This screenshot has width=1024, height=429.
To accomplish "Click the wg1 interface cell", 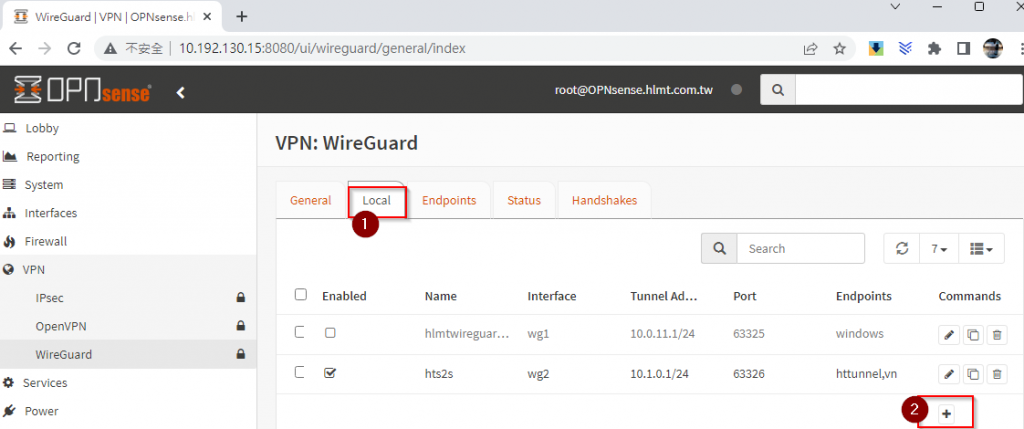I will coord(537,334).
